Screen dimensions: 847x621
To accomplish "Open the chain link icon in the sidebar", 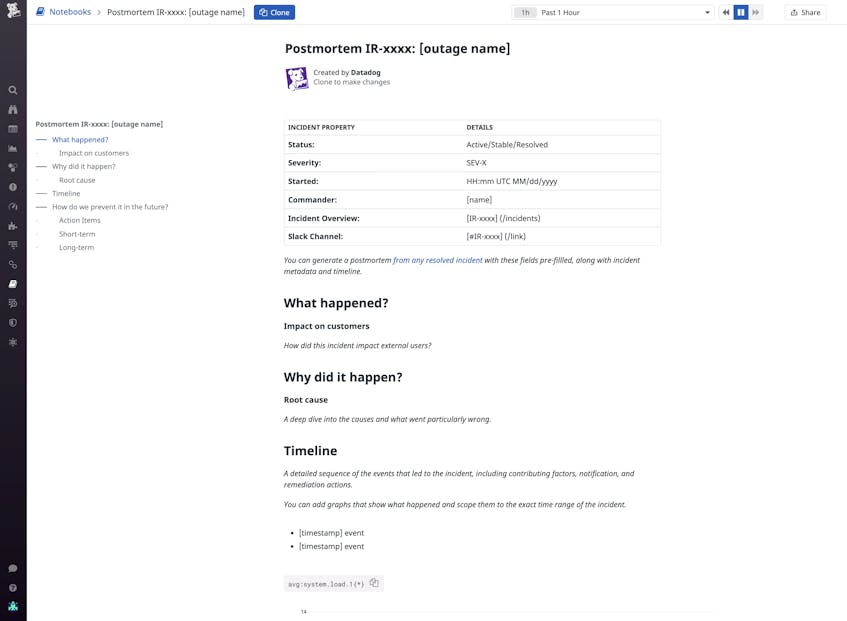I will [13, 265].
